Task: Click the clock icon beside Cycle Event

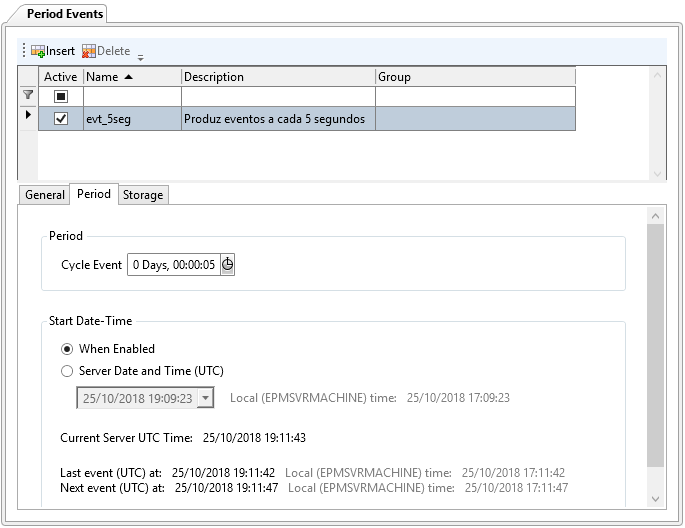Action: (x=227, y=265)
